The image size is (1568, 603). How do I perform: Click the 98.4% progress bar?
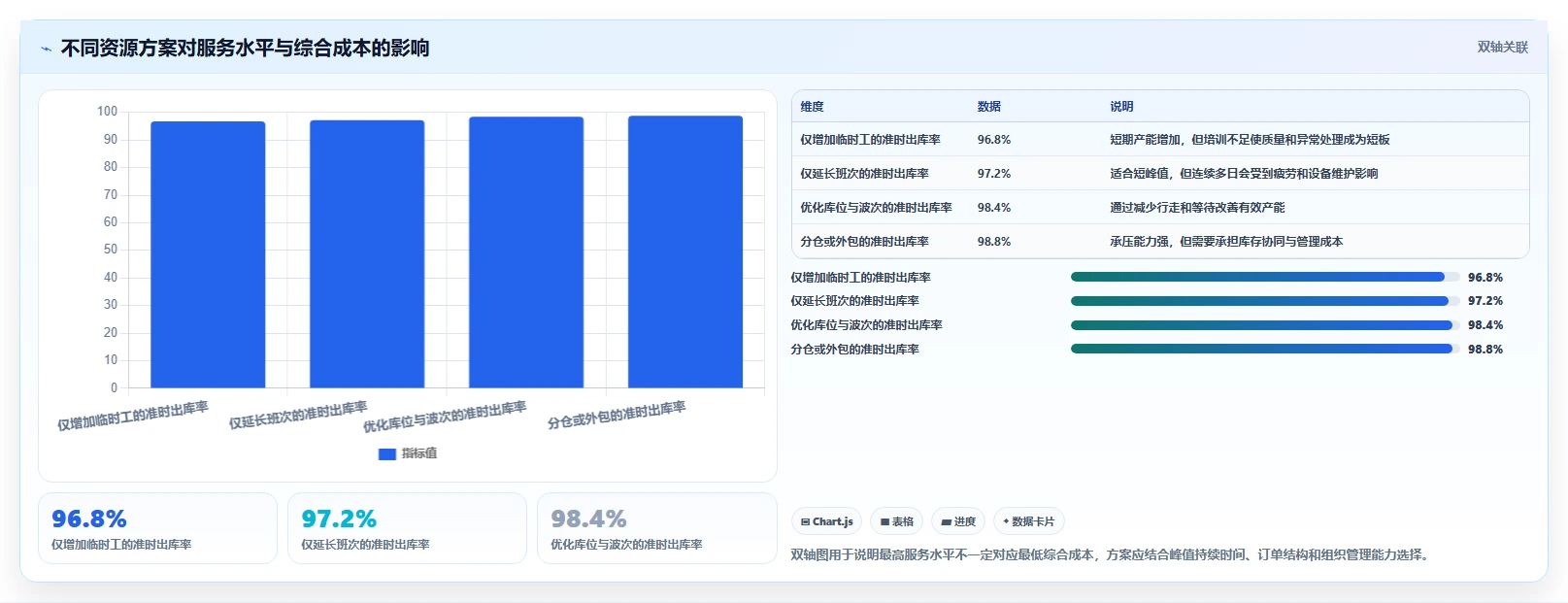[1264, 325]
